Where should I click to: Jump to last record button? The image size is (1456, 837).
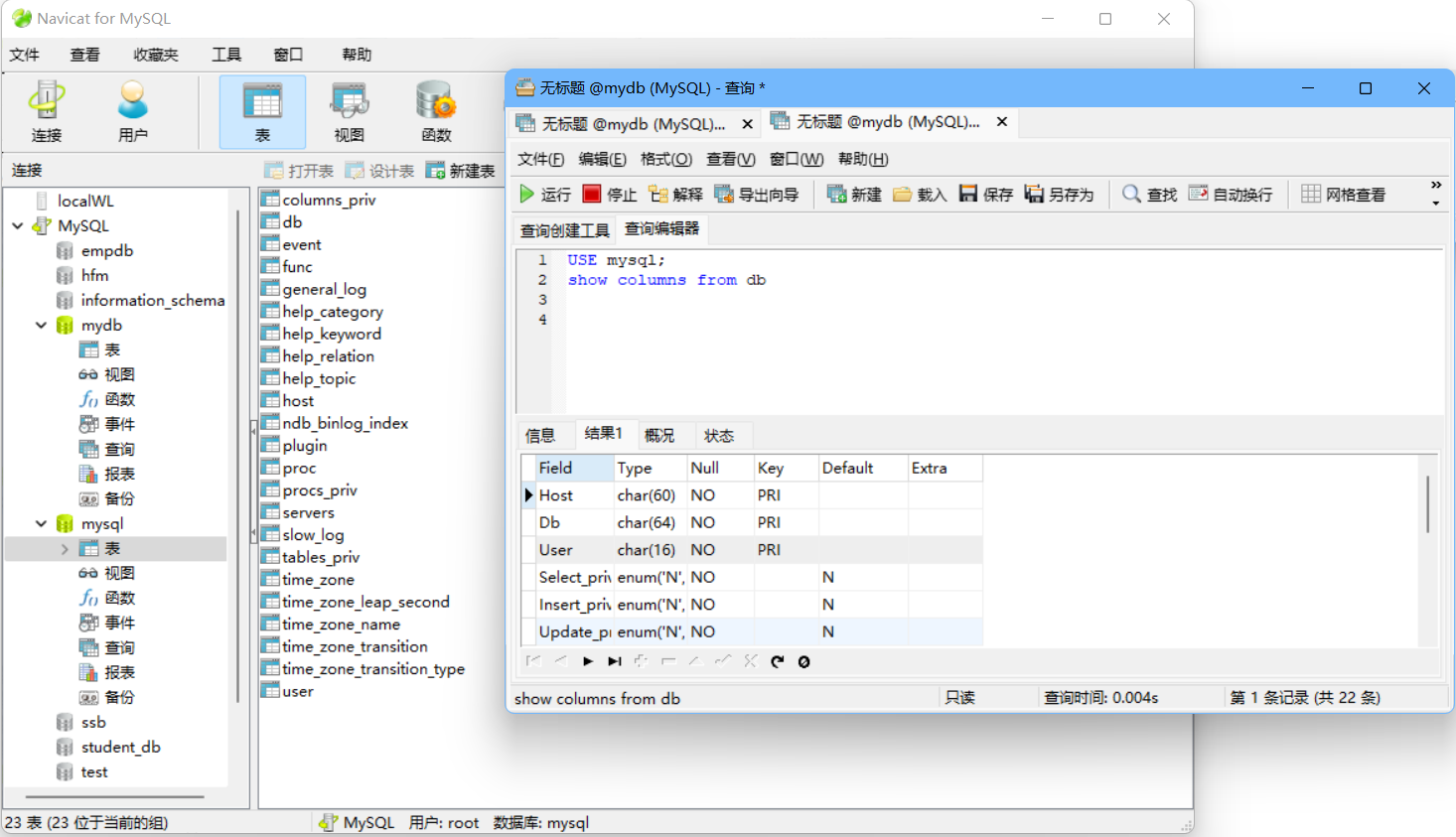(615, 661)
